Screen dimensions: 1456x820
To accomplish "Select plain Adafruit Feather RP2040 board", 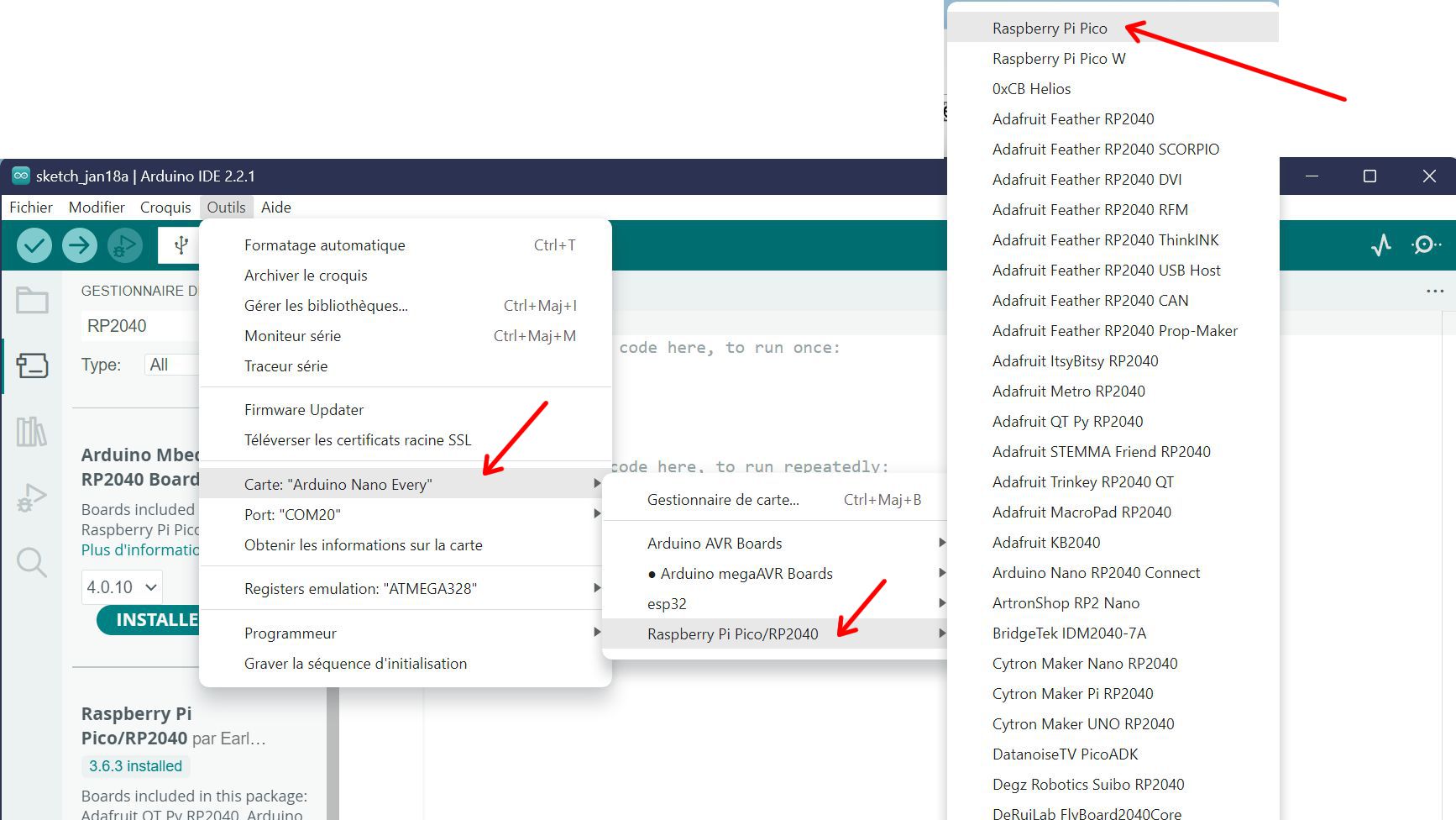I will coord(1113,119).
